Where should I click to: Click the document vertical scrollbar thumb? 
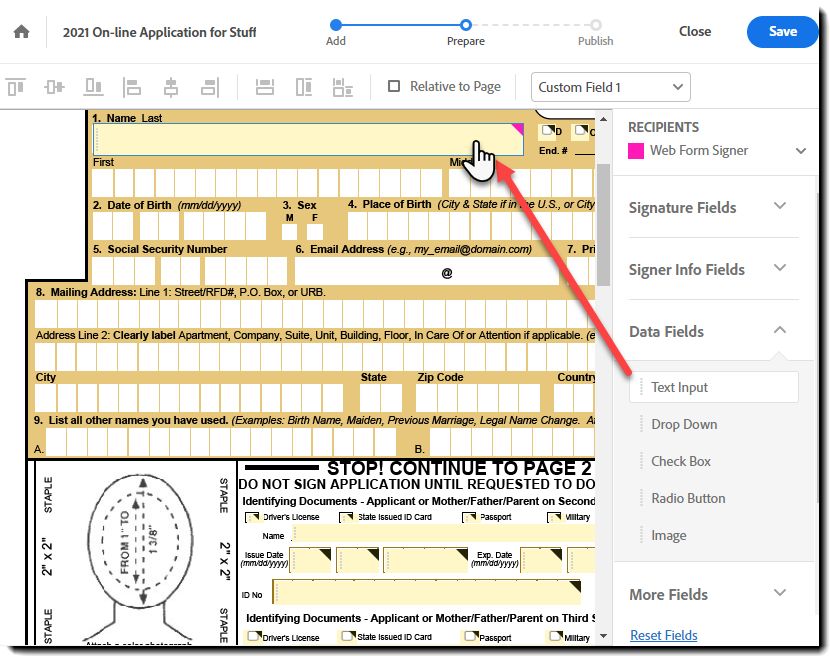click(x=603, y=224)
